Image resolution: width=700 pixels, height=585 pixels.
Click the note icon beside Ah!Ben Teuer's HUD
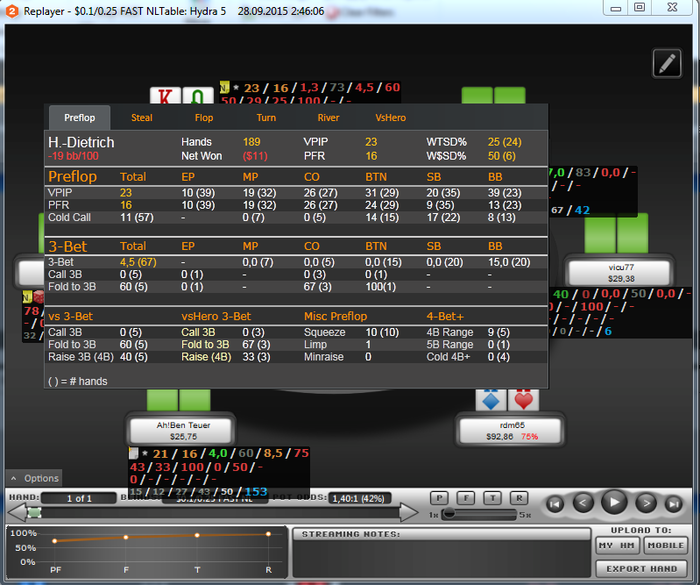tap(133, 453)
